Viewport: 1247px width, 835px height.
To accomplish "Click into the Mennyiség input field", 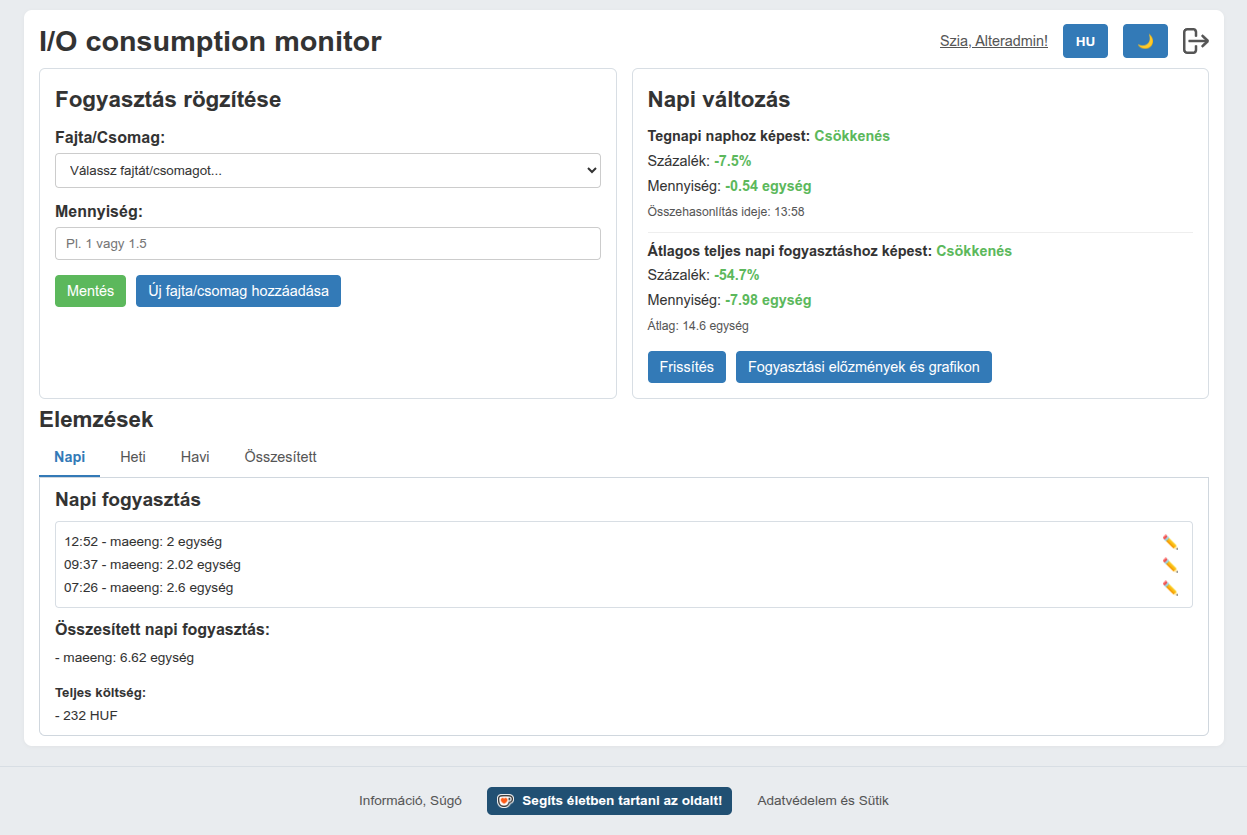I will 328,243.
